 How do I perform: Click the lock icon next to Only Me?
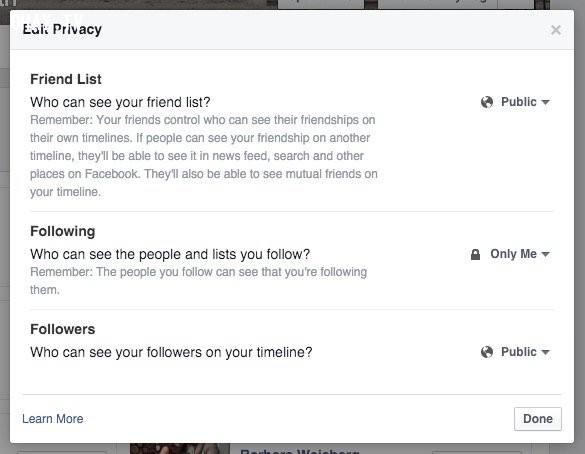coord(475,254)
